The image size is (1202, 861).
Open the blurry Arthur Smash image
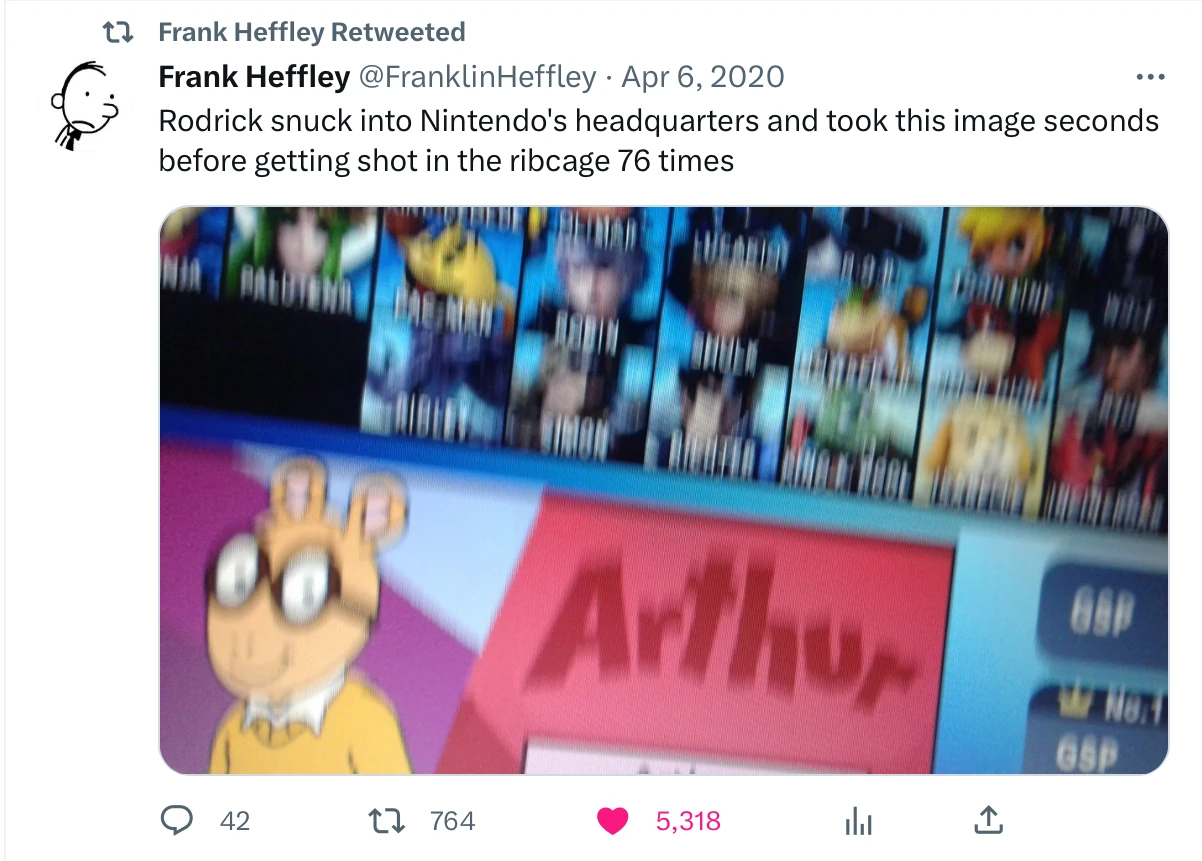click(664, 490)
